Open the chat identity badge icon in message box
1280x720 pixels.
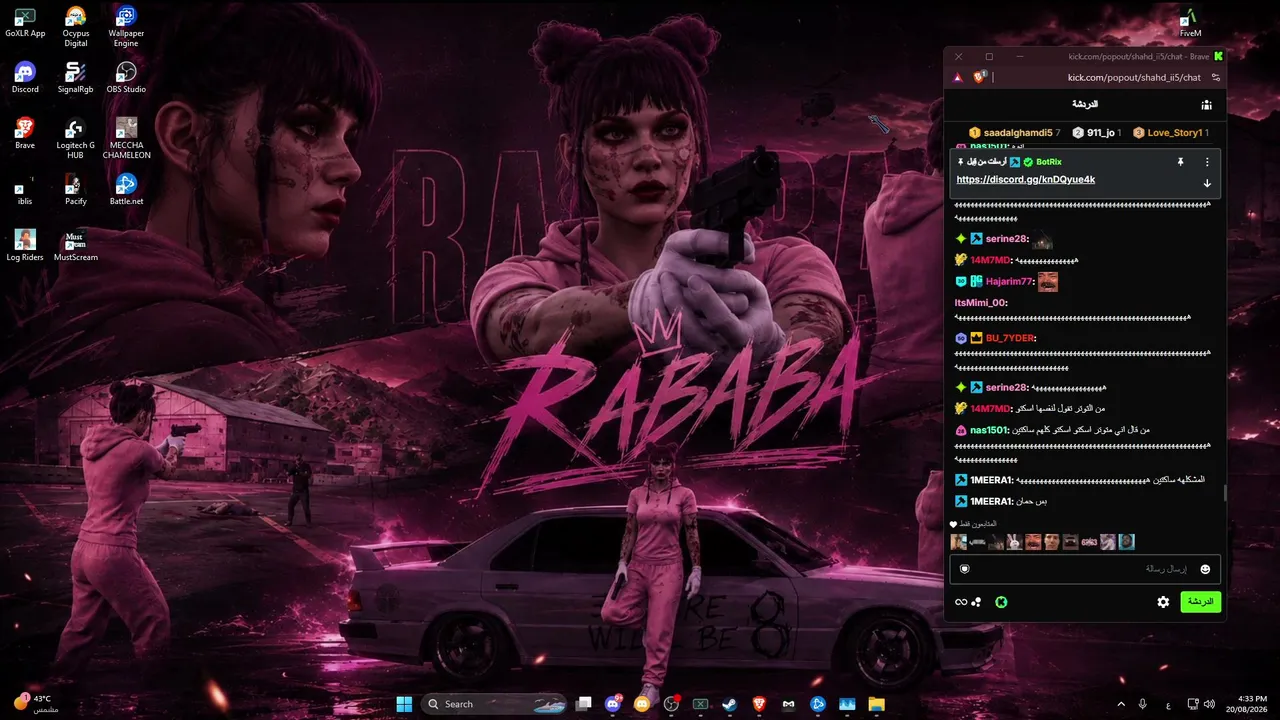[x=965, y=569]
